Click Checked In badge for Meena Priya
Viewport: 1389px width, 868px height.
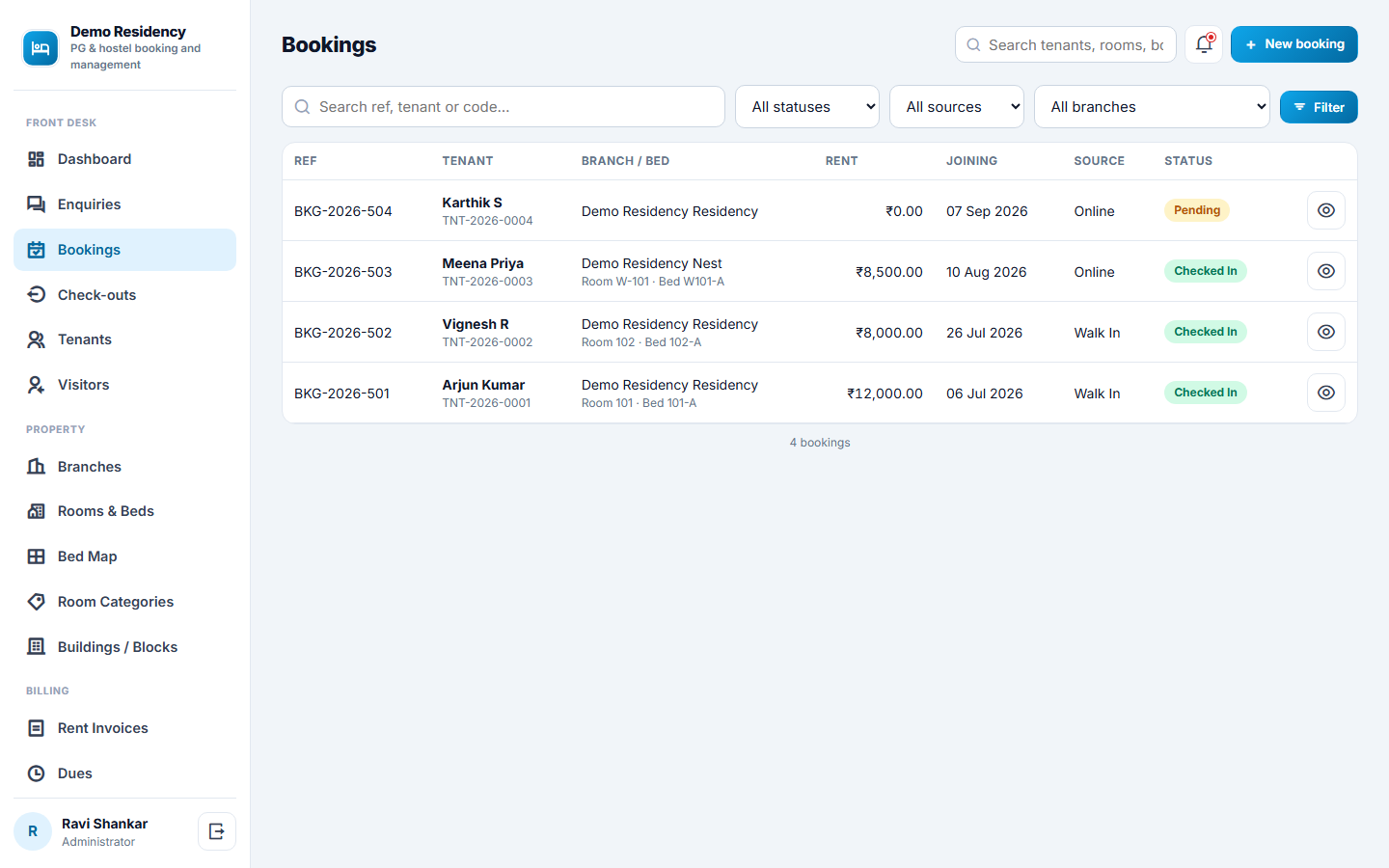tap(1206, 271)
